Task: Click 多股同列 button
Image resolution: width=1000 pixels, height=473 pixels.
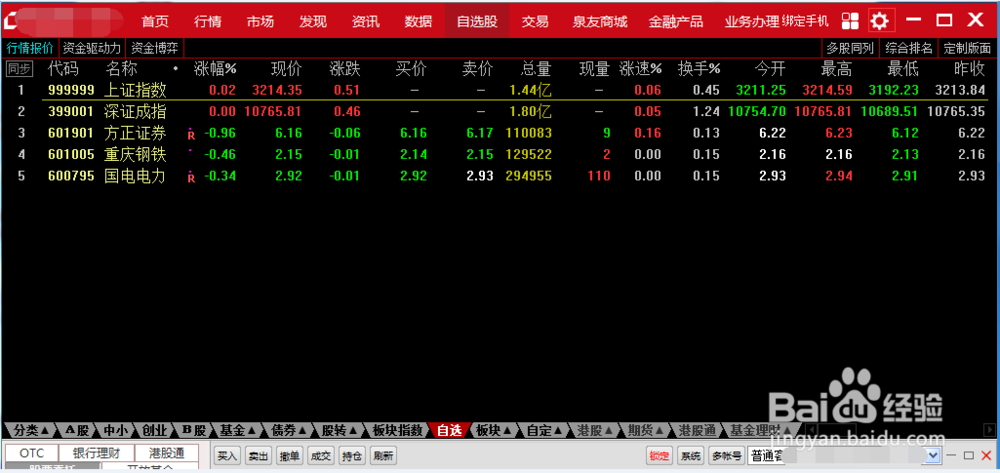Action: pos(850,48)
